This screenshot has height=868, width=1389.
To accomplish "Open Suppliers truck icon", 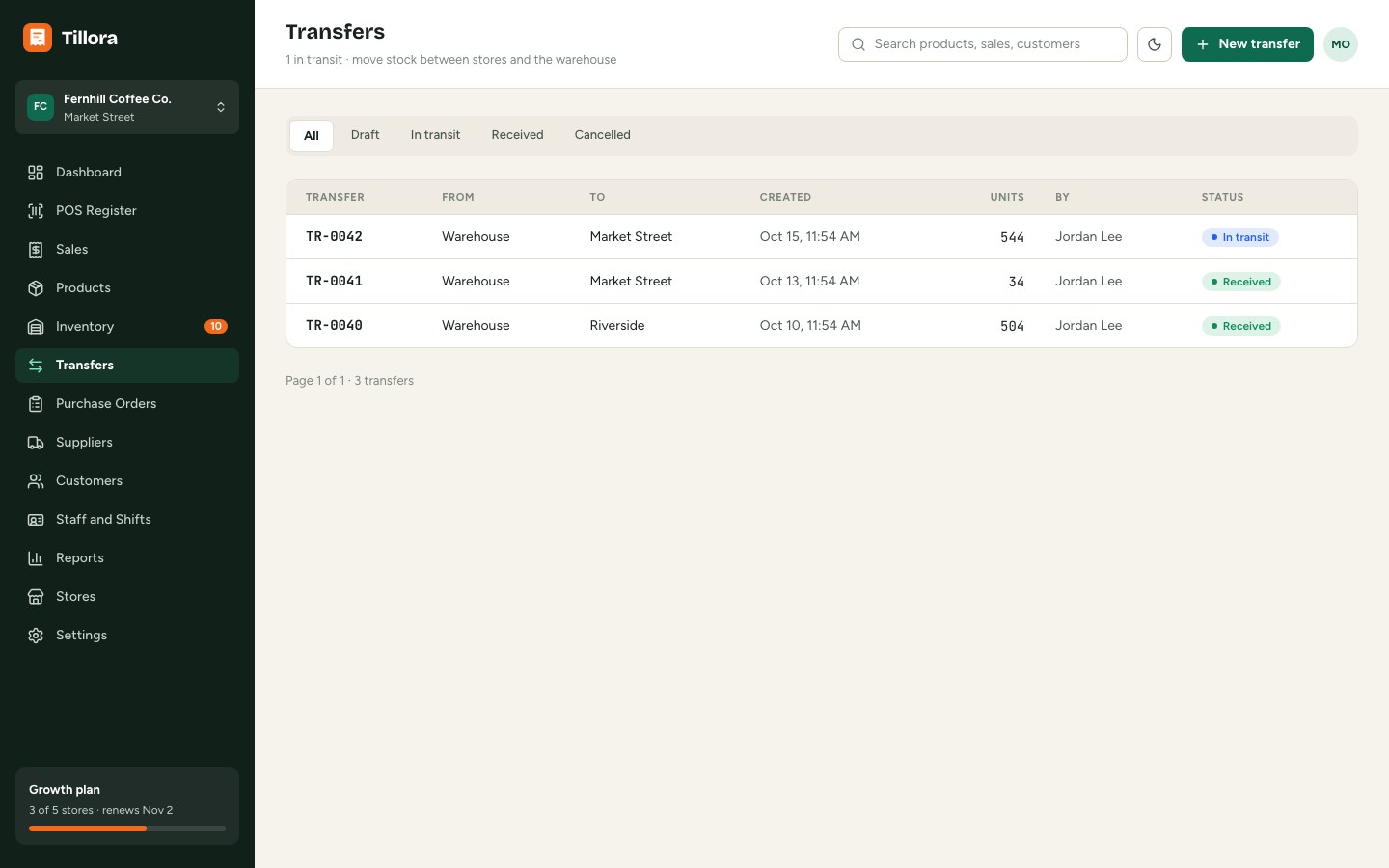I will [x=36, y=443].
